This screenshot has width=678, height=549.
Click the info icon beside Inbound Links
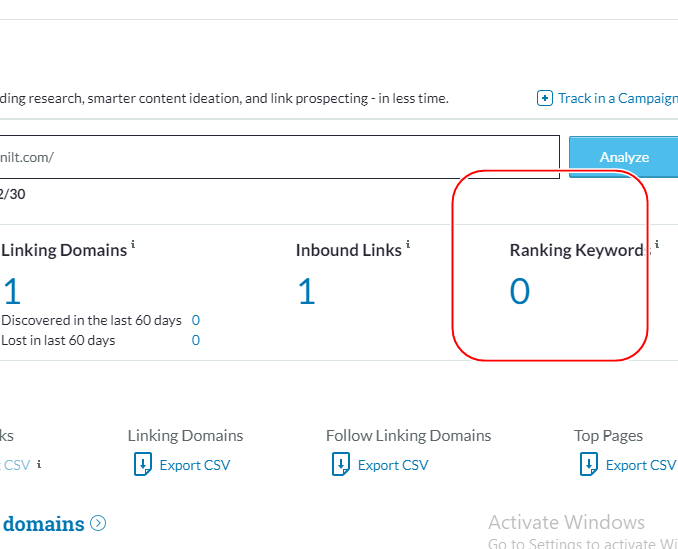(x=408, y=244)
